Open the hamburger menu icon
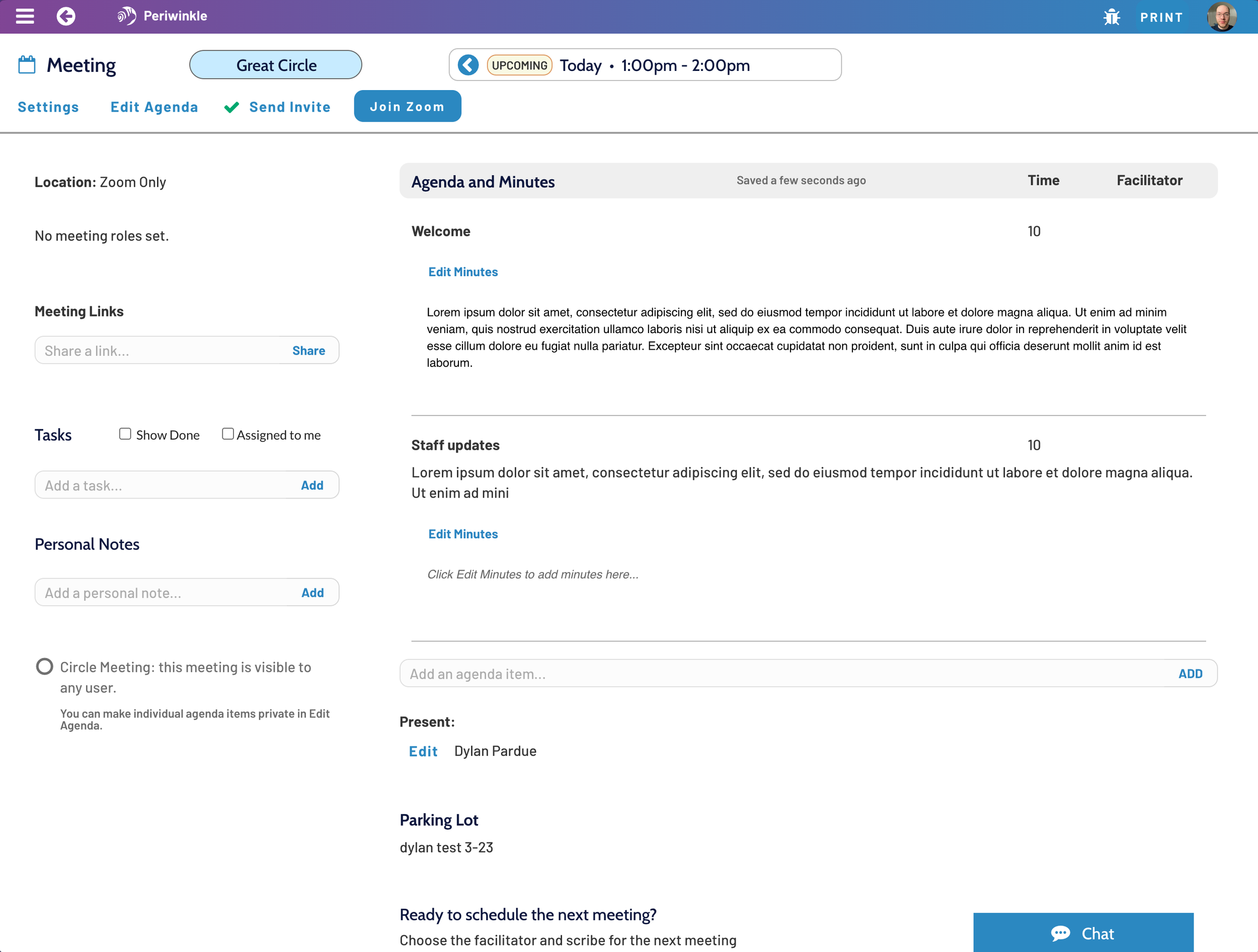1258x952 pixels. [x=25, y=16]
